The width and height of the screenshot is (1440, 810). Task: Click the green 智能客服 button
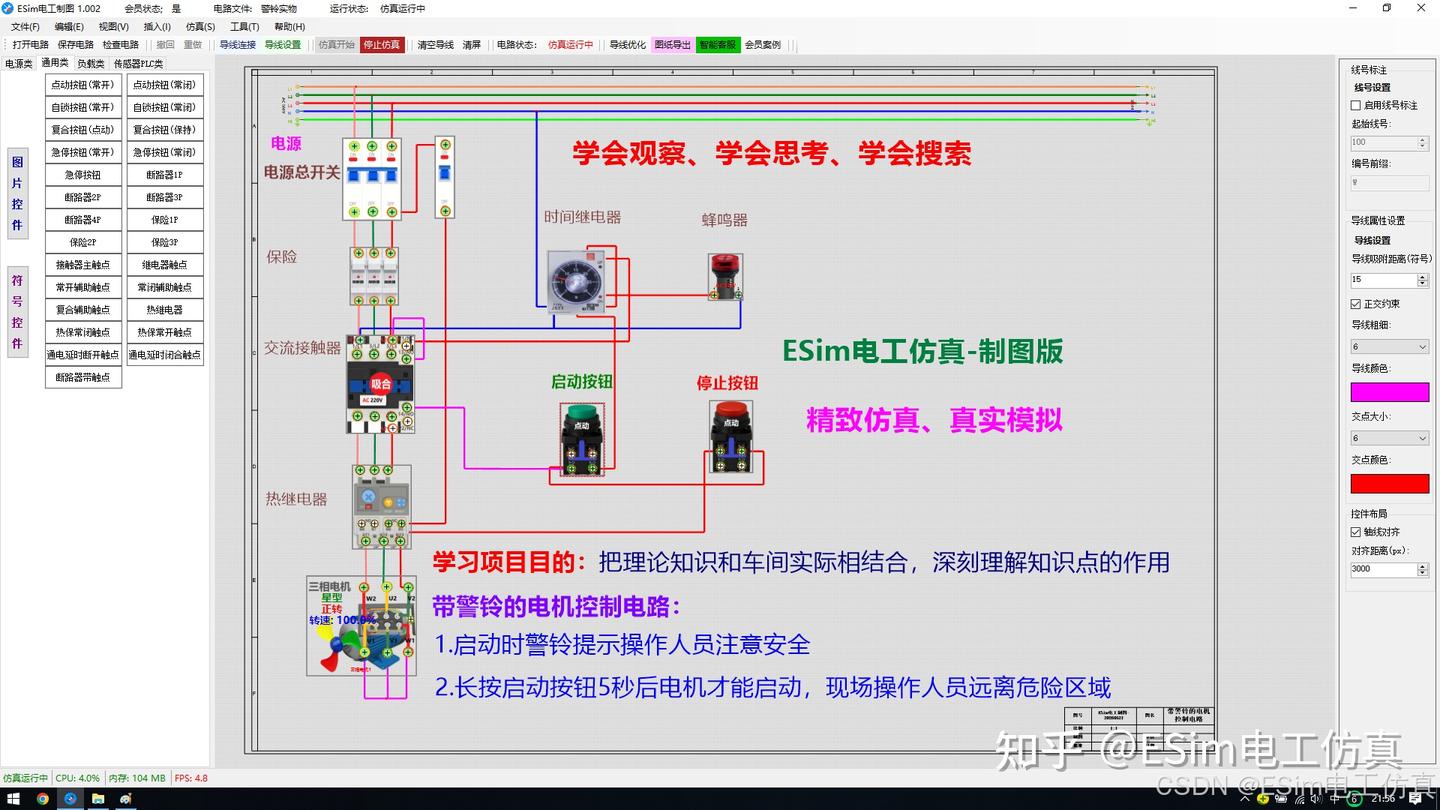718,45
